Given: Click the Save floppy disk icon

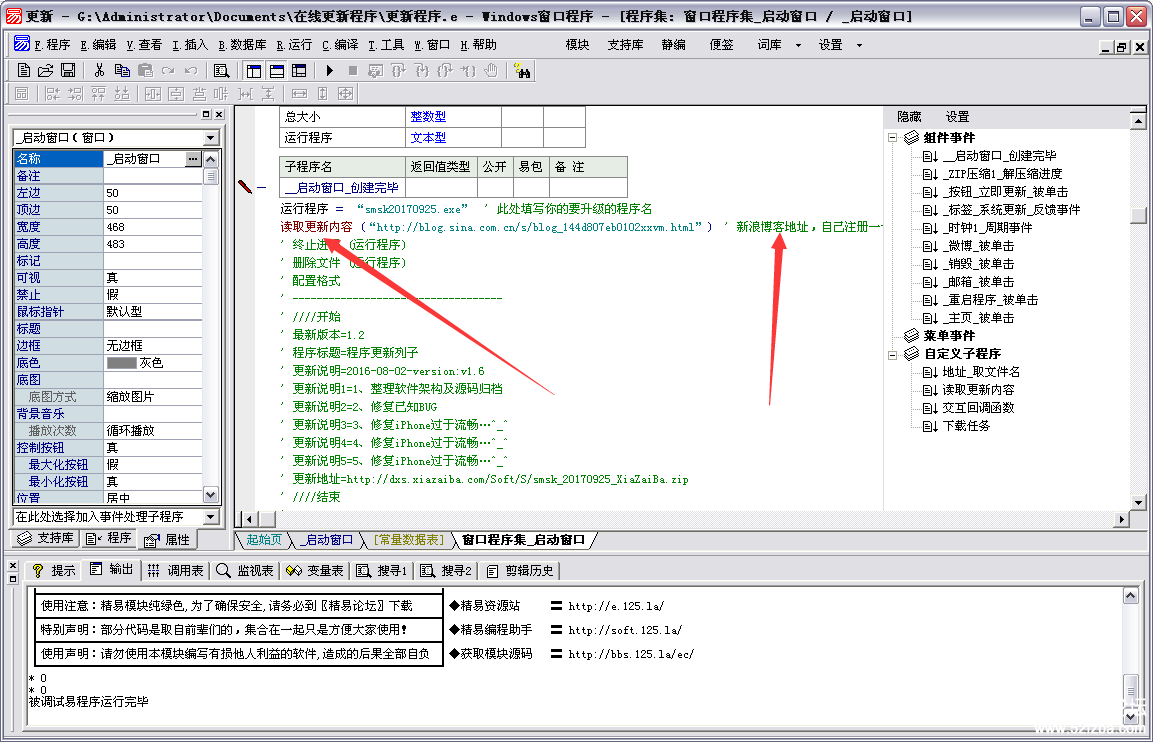Looking at the screenshot, I should click(68, 70).
